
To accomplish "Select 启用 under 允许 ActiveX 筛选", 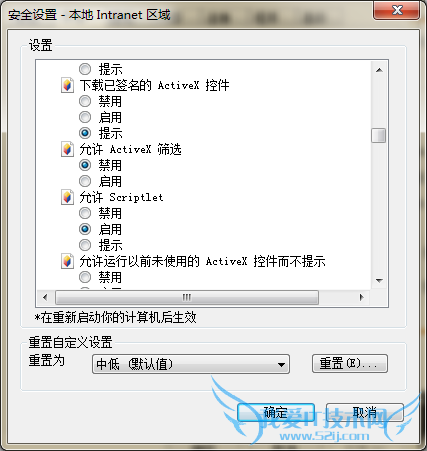I will point(85,181).
